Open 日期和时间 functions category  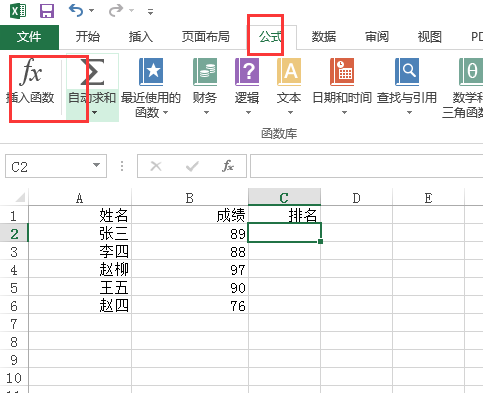pos(342,87)
